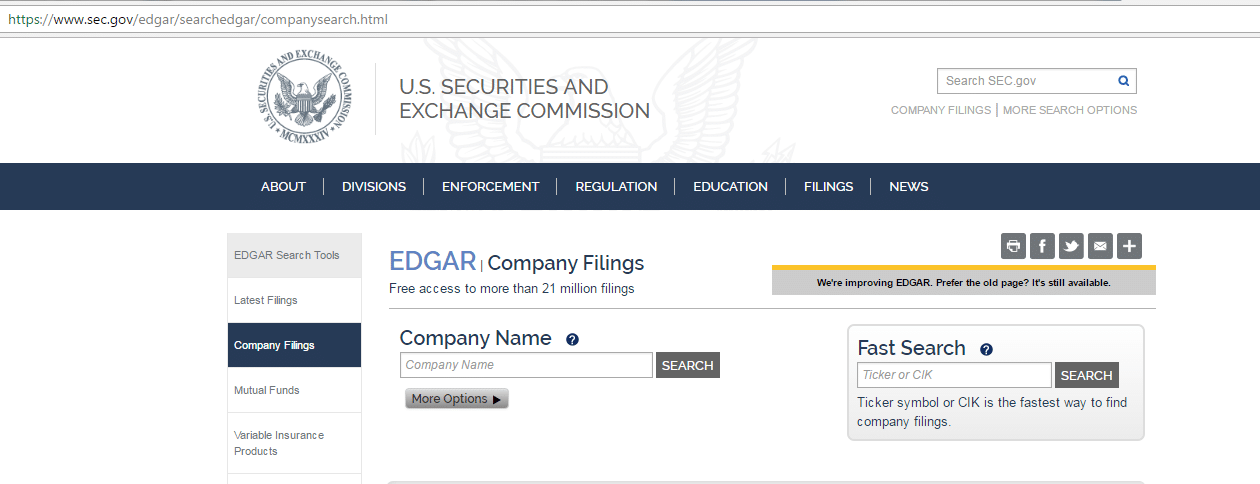Click SEARCH button in Fast Search box
Viewport: 1260px width, 484px height.
[1087, 375]
